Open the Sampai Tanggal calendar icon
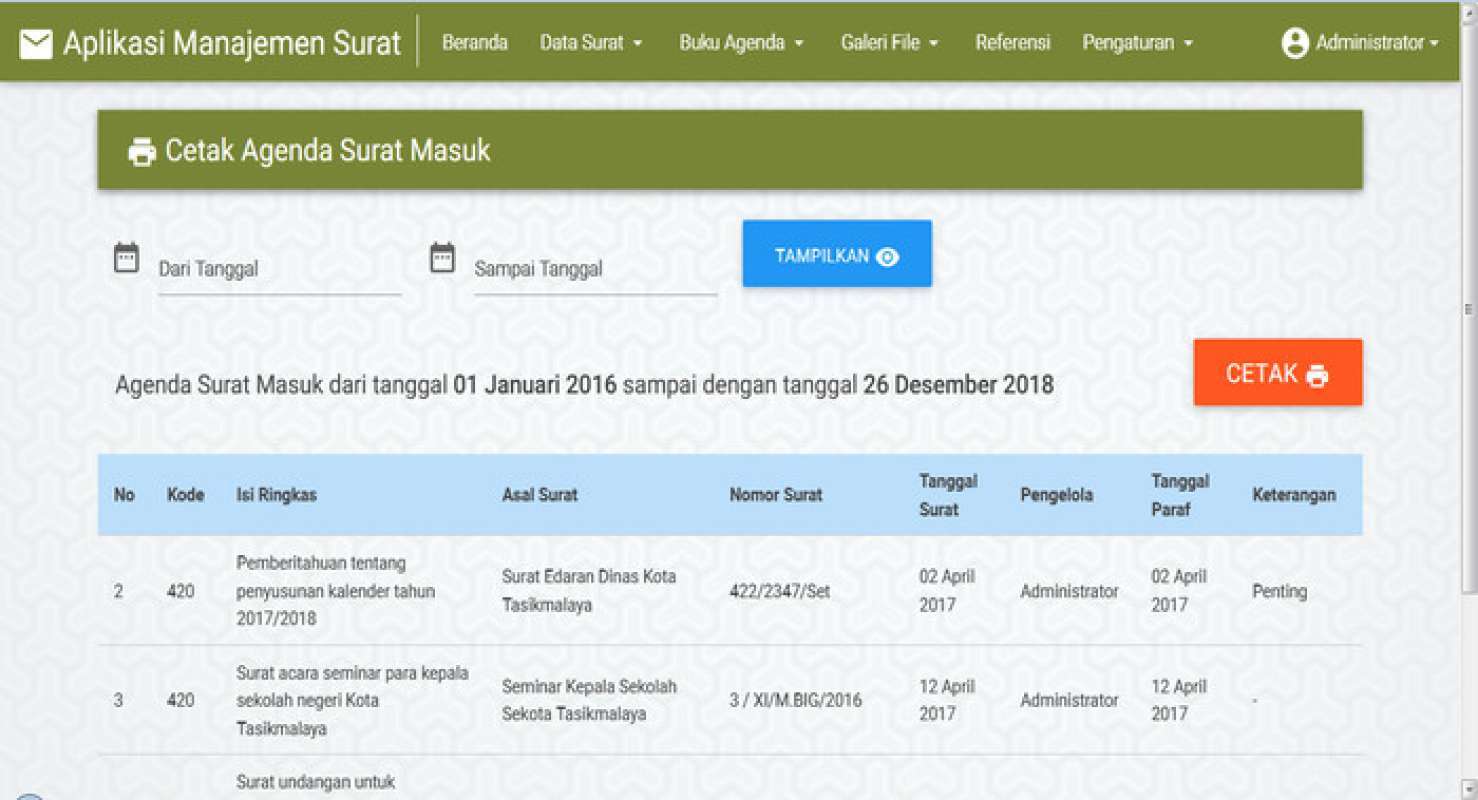1478x800 pixels. (442, 257)
